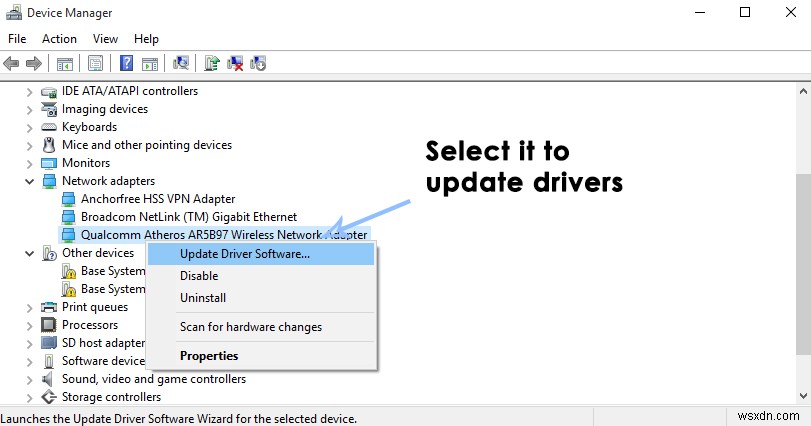Image resolution: width=811 pixels, height=426 pixels.
Task: Click Show/Hide Action Pane toolbar icon
Action: click(x=150, y=64)
